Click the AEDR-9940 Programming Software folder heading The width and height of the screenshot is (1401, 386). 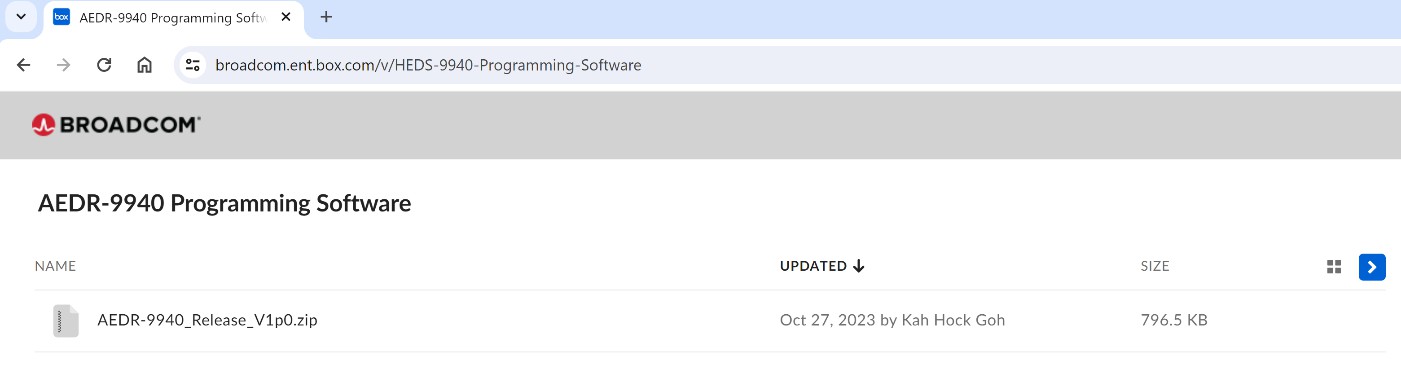tap(224, 203)
